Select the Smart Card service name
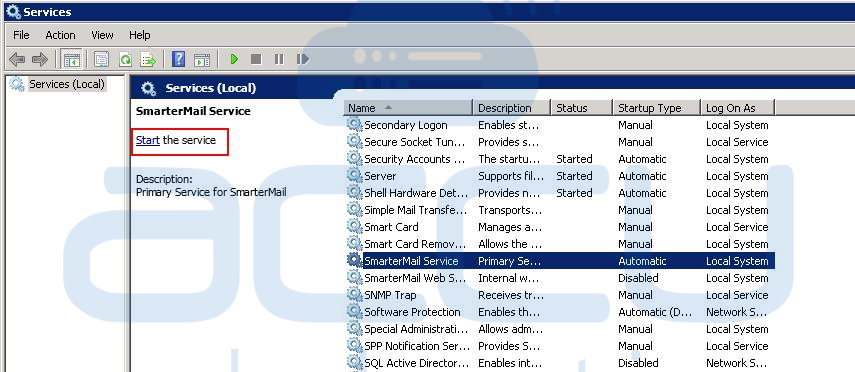 392,227
